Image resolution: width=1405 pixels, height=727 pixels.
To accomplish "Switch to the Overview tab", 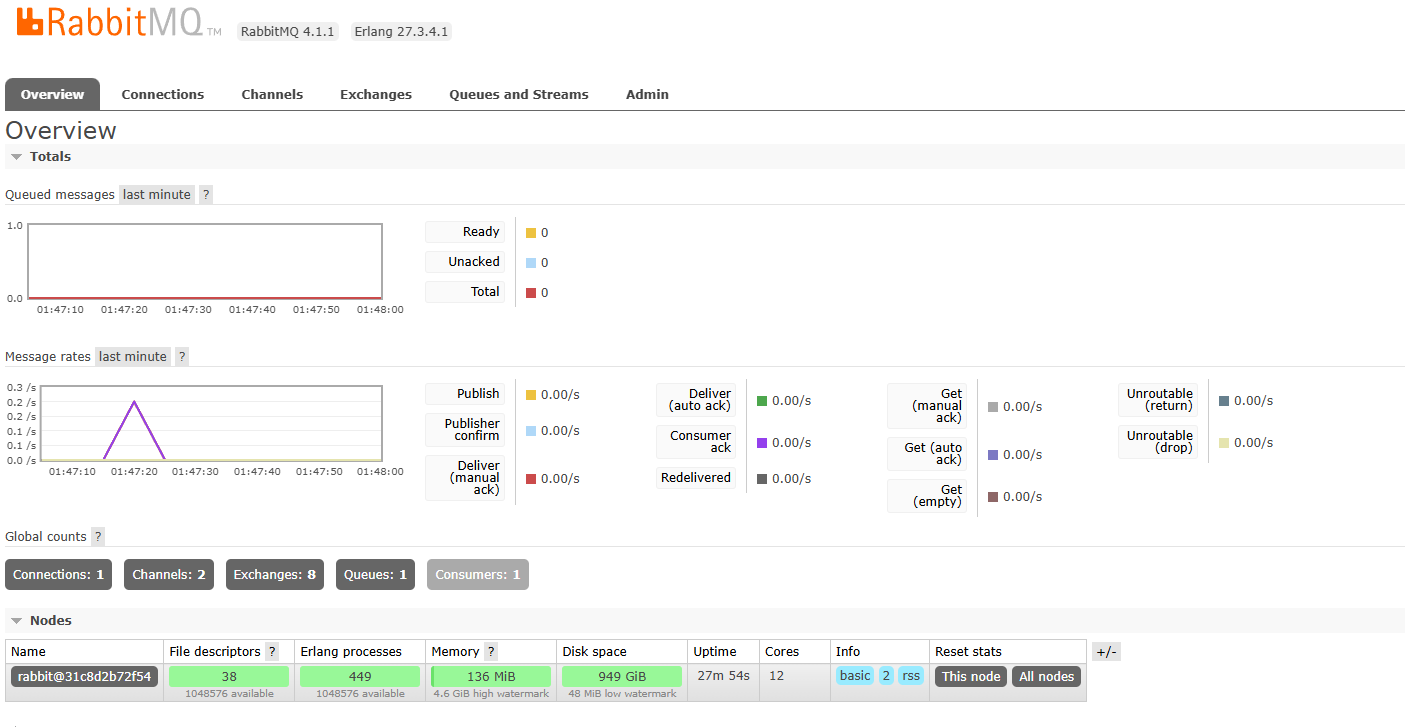I will pos(52,94).
